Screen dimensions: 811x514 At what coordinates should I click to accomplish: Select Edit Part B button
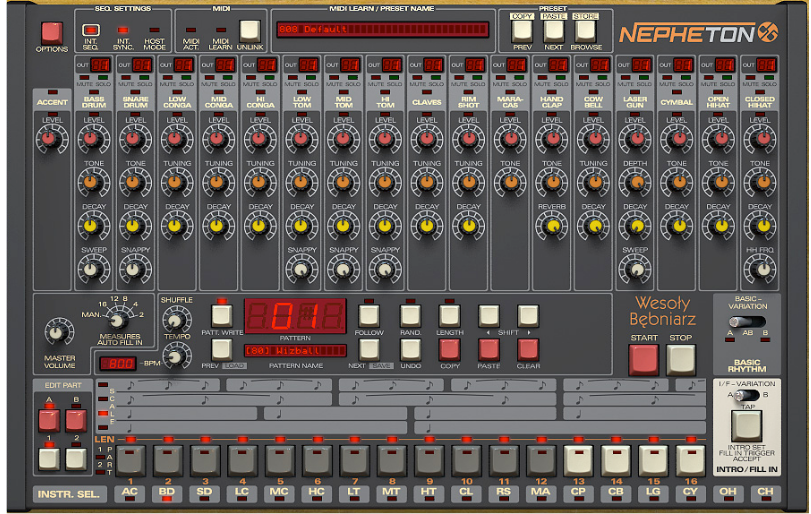point(76,421)
